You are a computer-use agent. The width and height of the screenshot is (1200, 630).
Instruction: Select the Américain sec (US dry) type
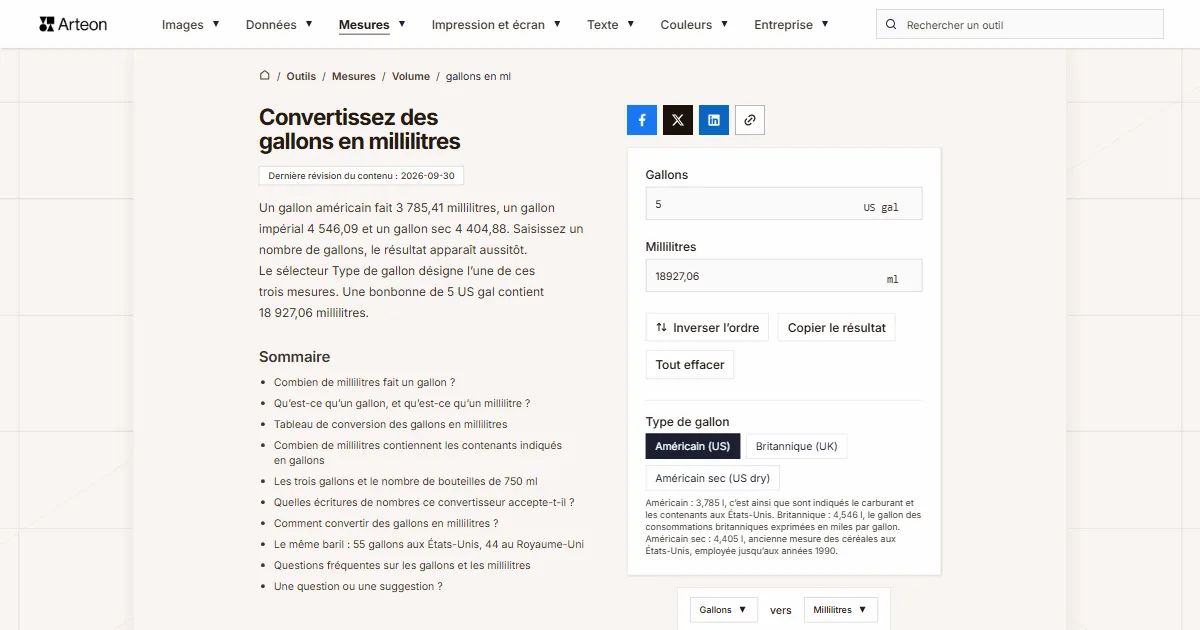(713, 478)
